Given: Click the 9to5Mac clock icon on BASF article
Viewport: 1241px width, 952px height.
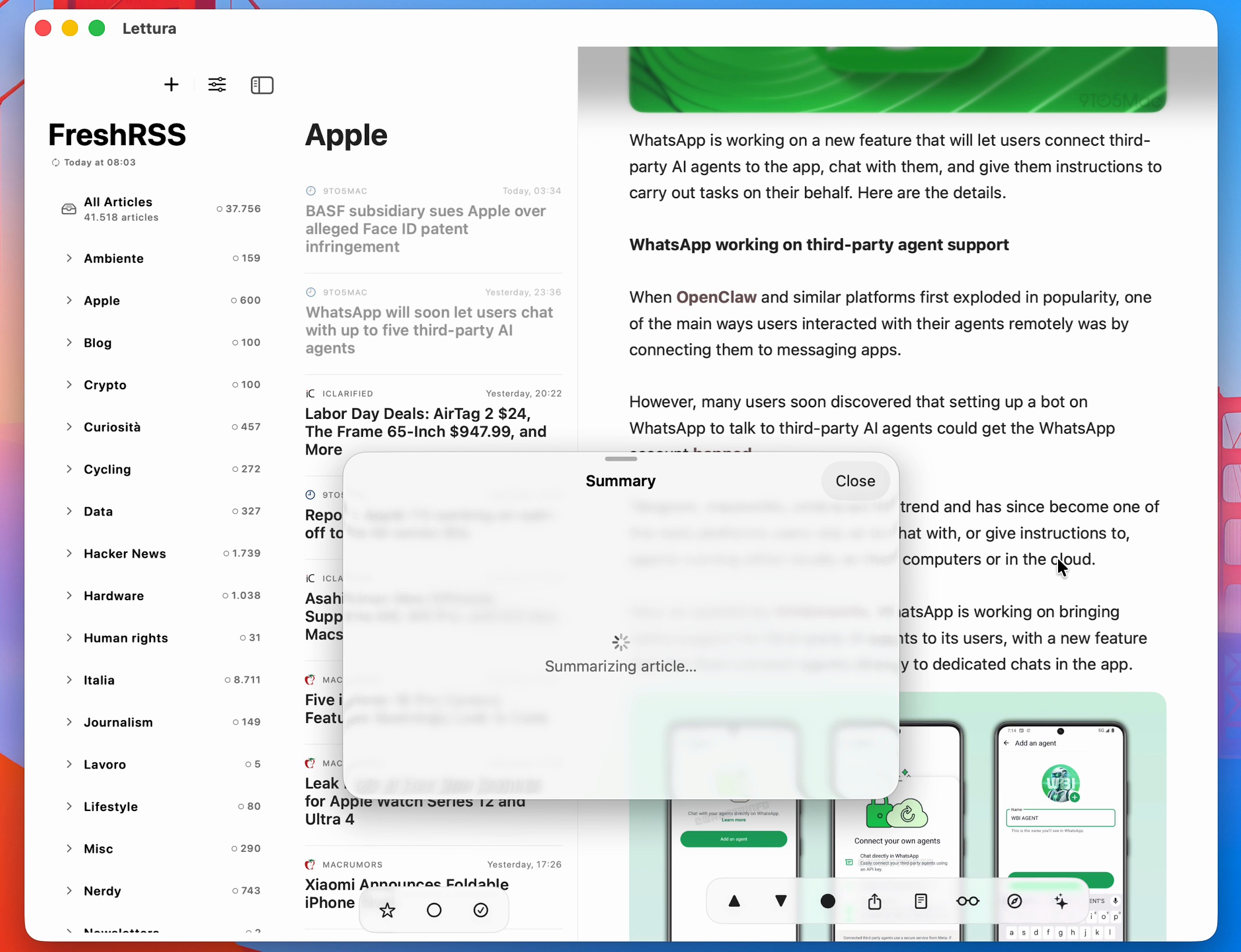Looking at the screenshot, I should (x=311, y=191).
